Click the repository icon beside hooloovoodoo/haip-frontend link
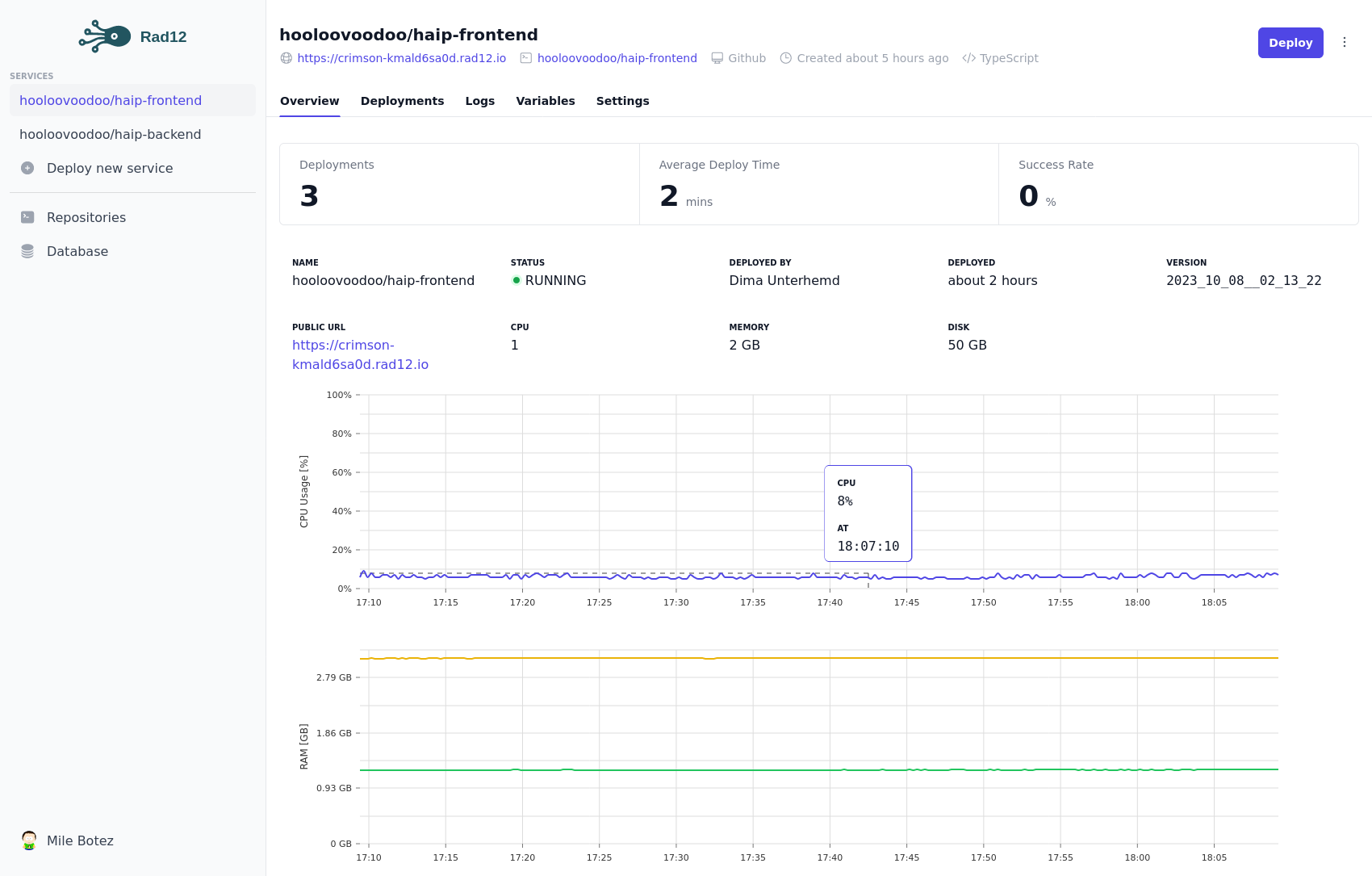This screenshot has width=1372, height=876. [x=526, y=58]
